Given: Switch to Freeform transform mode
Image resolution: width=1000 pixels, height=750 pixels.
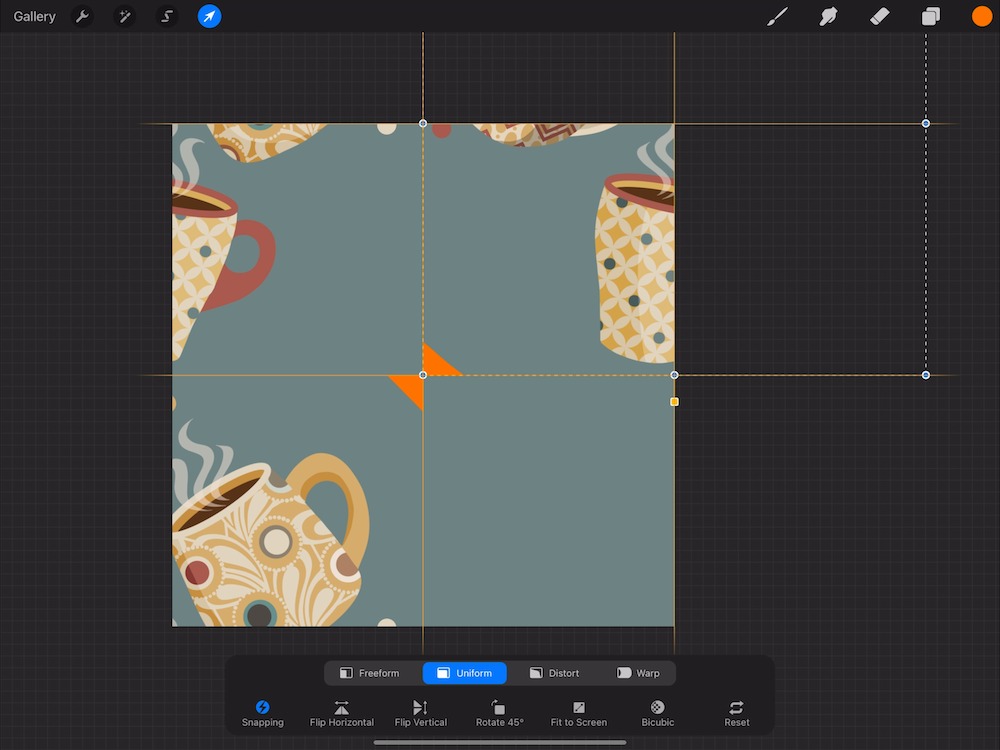Looking at the screenshot, I should 369,673.
